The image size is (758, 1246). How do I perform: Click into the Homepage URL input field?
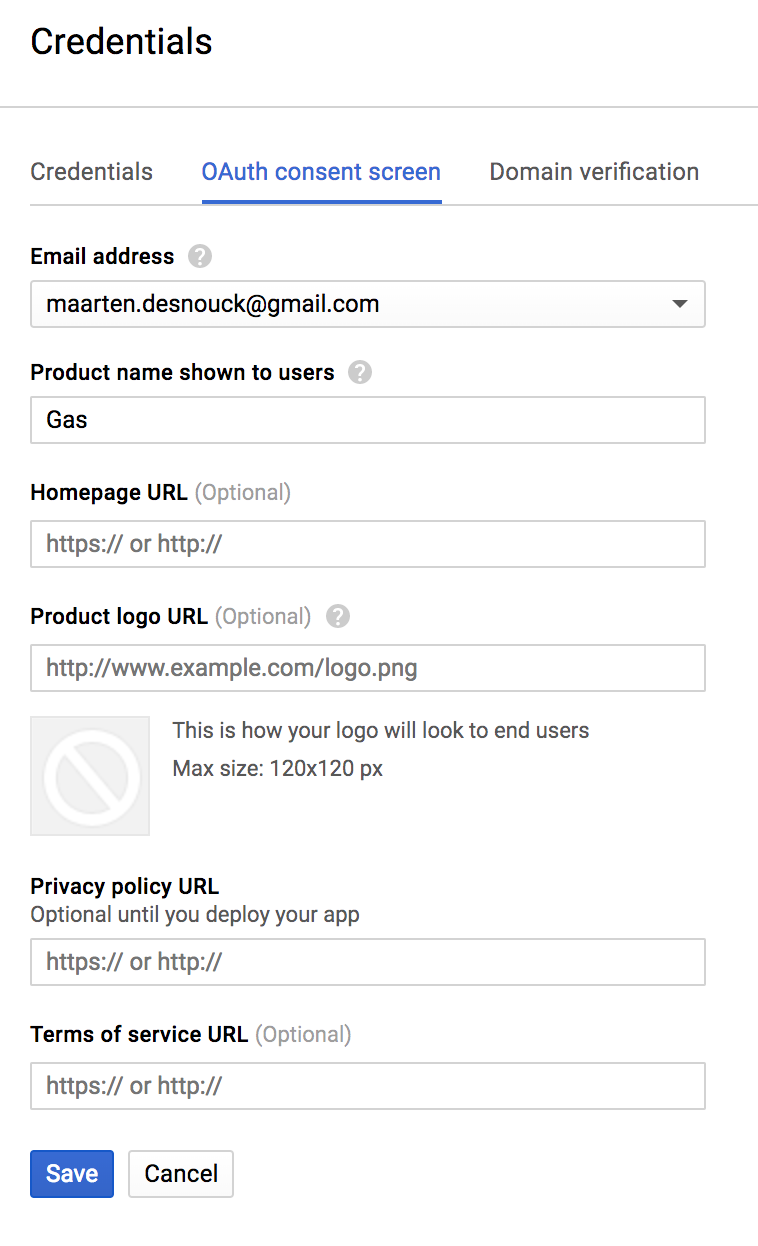pyautogui.click(x=368, y=544)
